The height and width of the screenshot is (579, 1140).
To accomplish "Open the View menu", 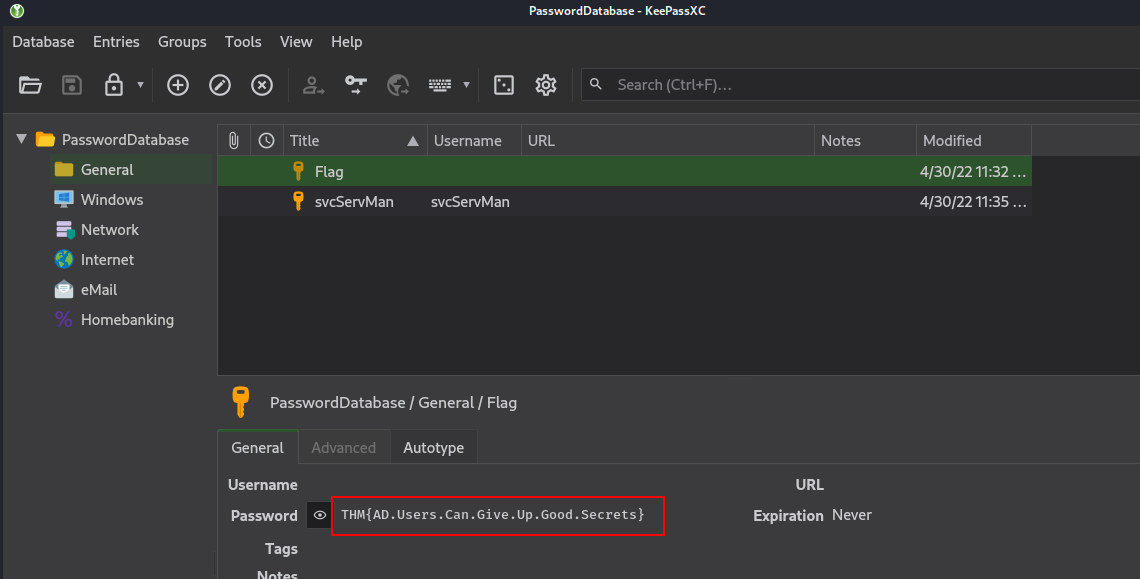I will click(x=296, y=42).
